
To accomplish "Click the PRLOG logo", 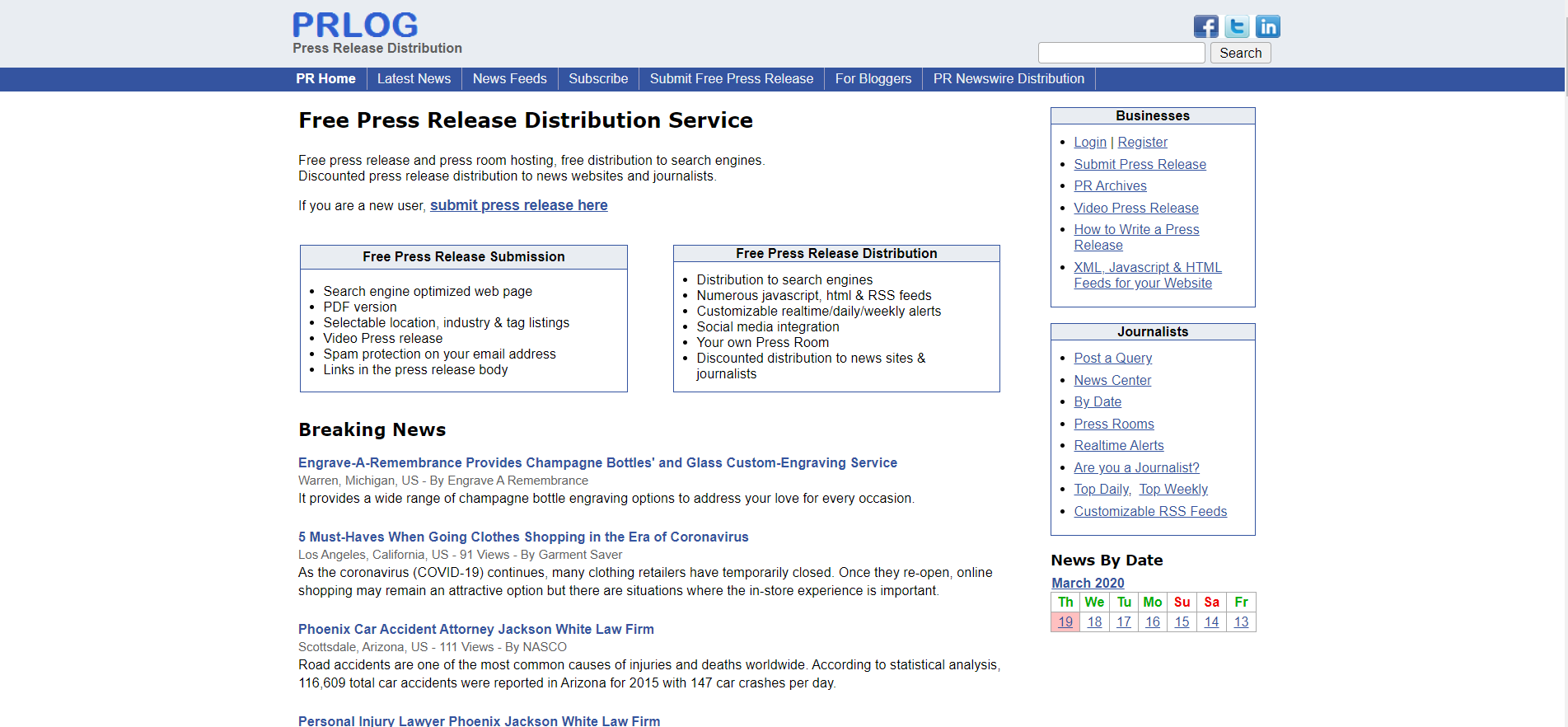I will (355, 25).
